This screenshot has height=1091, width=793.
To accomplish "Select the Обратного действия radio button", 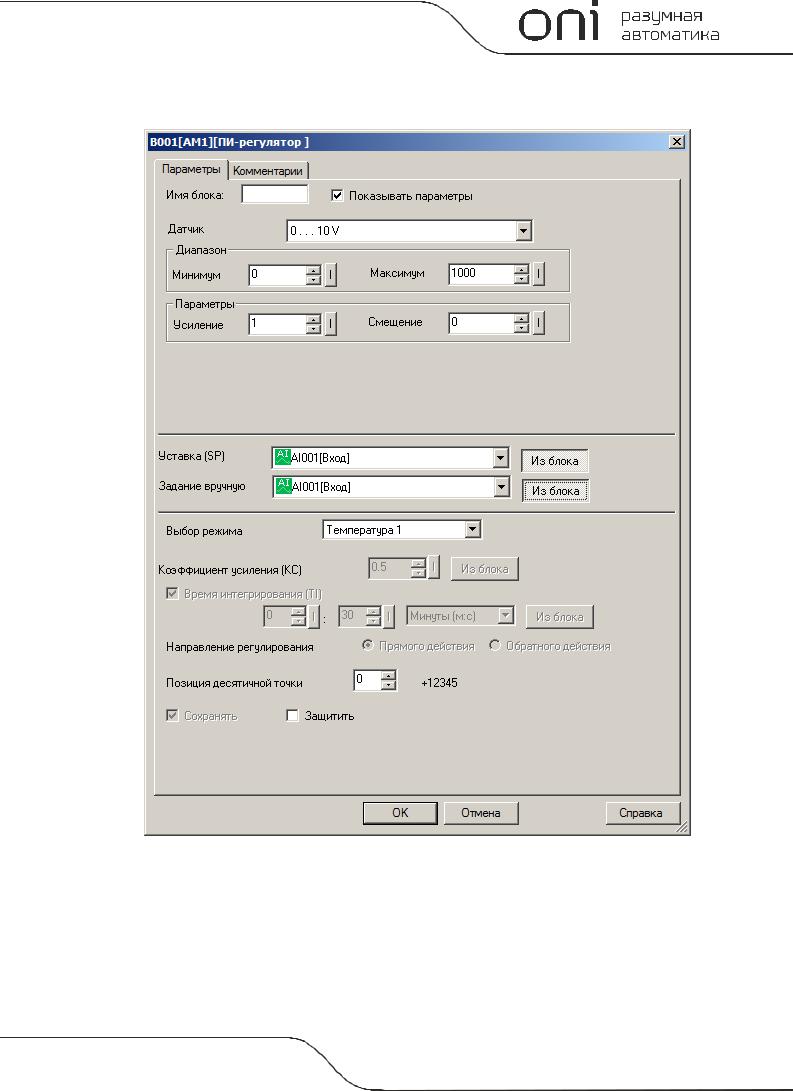I will [495, 646].
